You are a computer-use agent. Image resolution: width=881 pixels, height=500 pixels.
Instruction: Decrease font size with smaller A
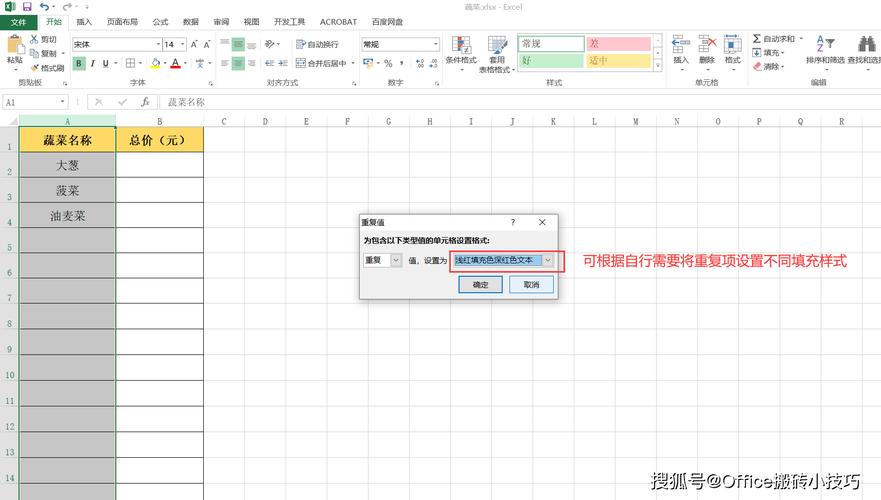[207, 44]
